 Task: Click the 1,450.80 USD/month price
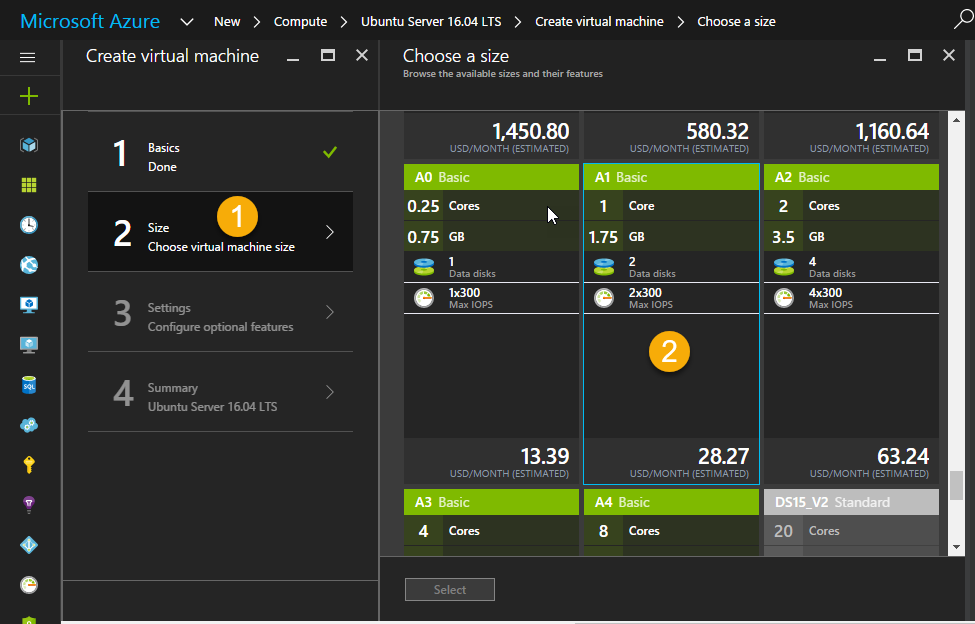(530, 132)
